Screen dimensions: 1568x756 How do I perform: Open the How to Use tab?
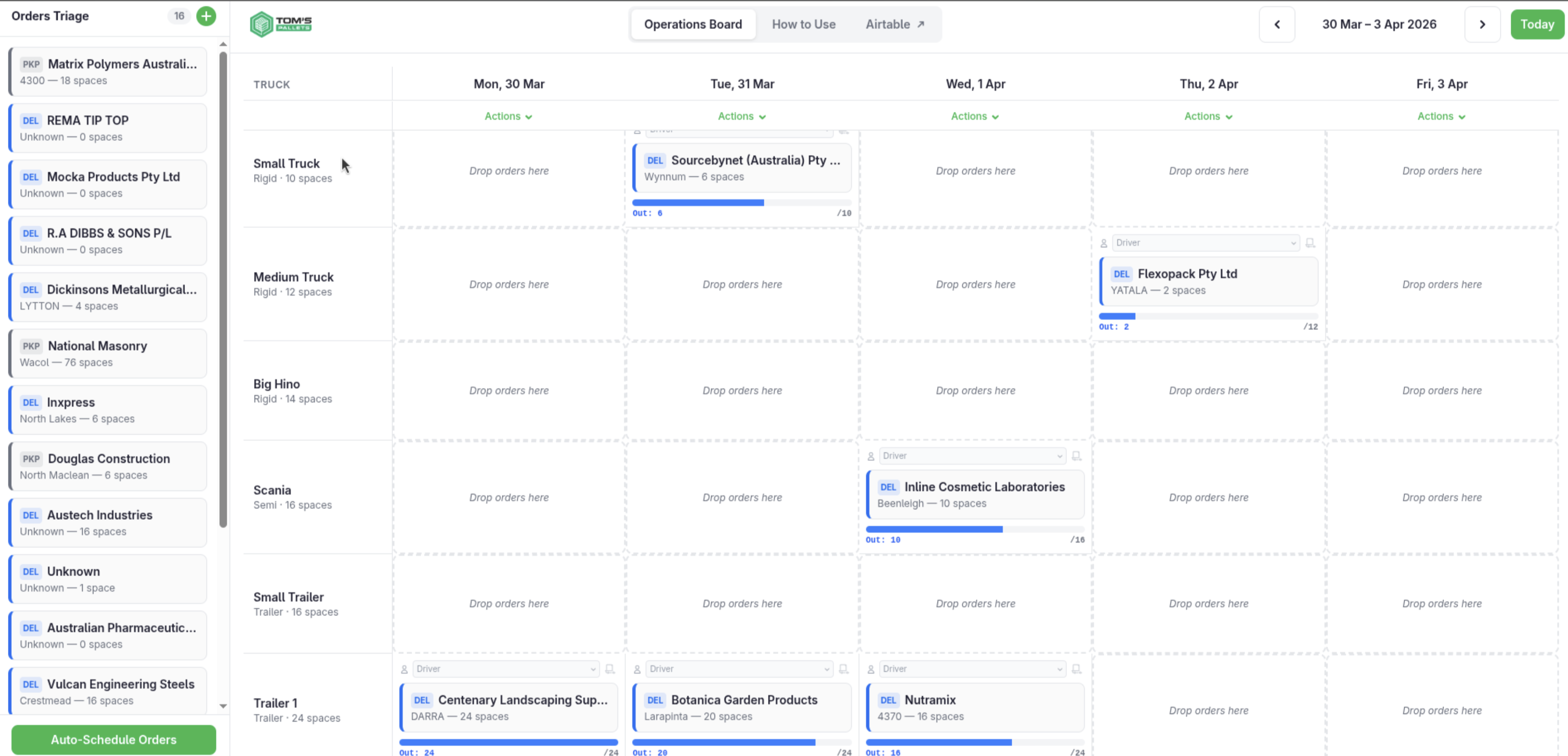(x=803, y=24)
